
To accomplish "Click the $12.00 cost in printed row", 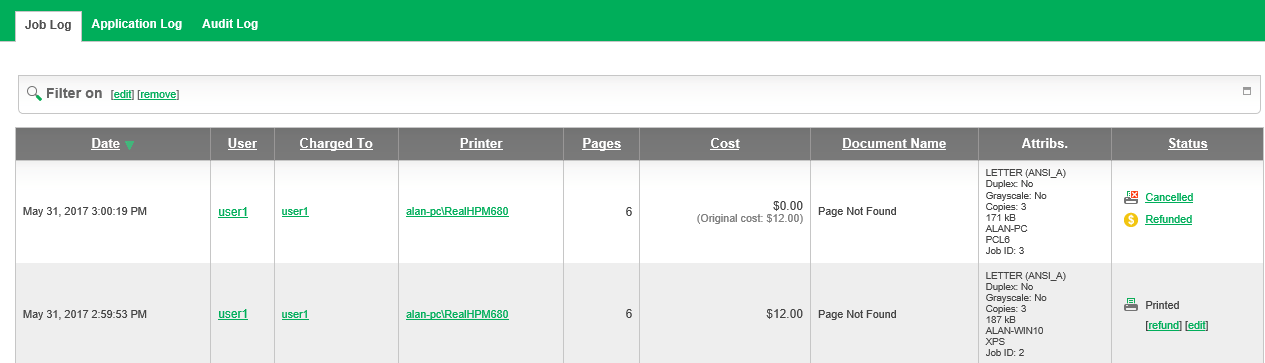I will [x=785, y=314].
